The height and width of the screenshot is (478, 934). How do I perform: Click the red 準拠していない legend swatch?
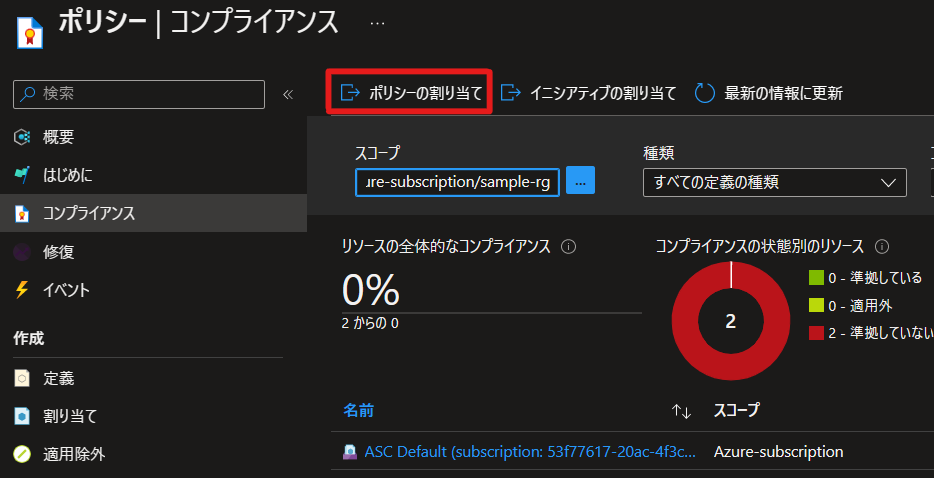coord(816,333)
